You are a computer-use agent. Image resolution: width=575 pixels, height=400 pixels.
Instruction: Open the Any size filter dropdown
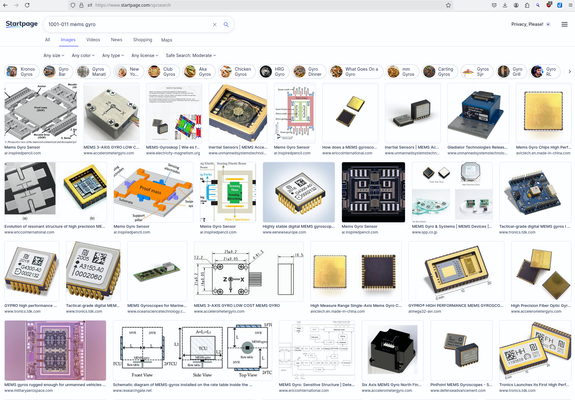[x=54, y=55]
